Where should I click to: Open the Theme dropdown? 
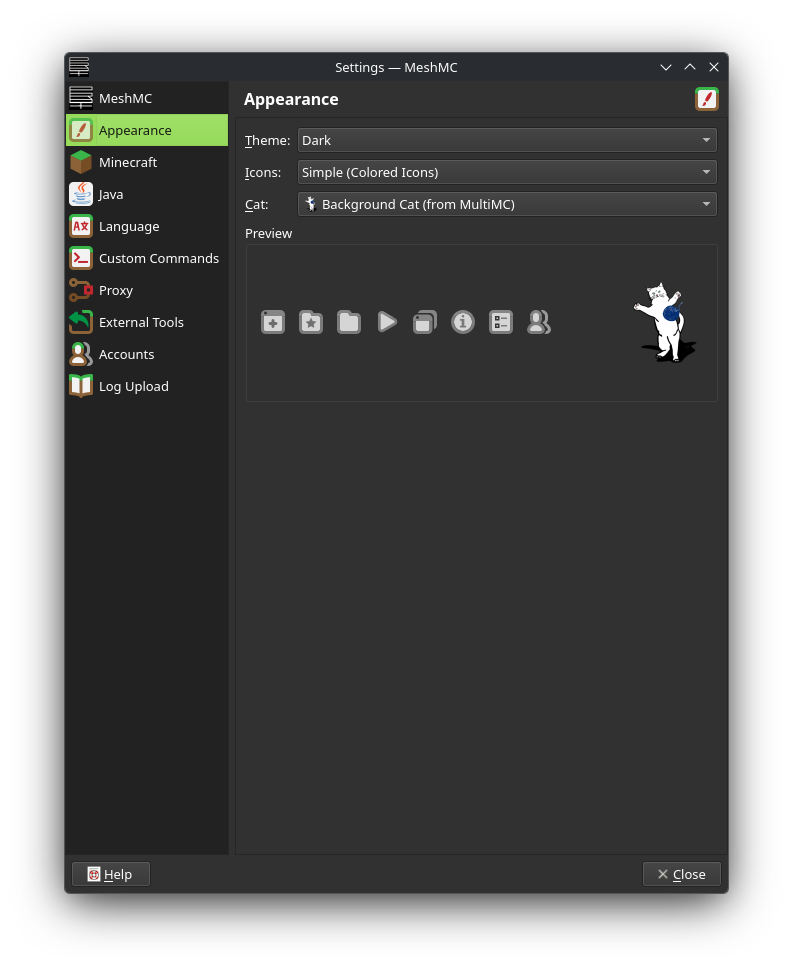point(507,140)
